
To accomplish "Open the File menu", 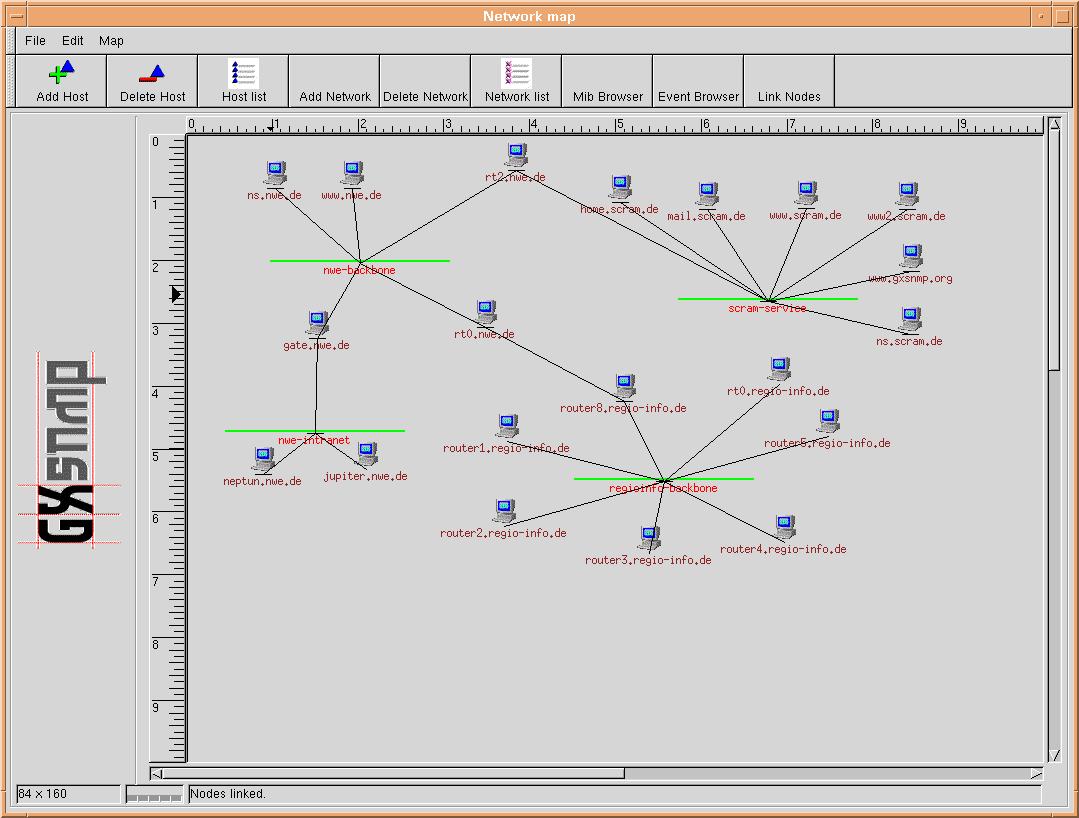I will tap(35, 41).
